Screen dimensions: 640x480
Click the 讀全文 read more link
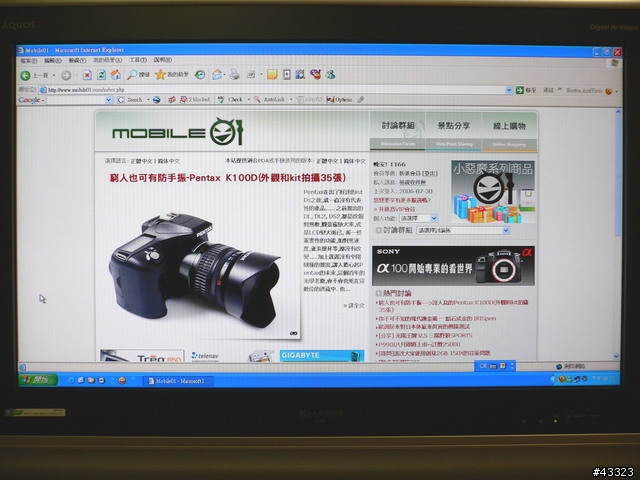click(354, 305)
